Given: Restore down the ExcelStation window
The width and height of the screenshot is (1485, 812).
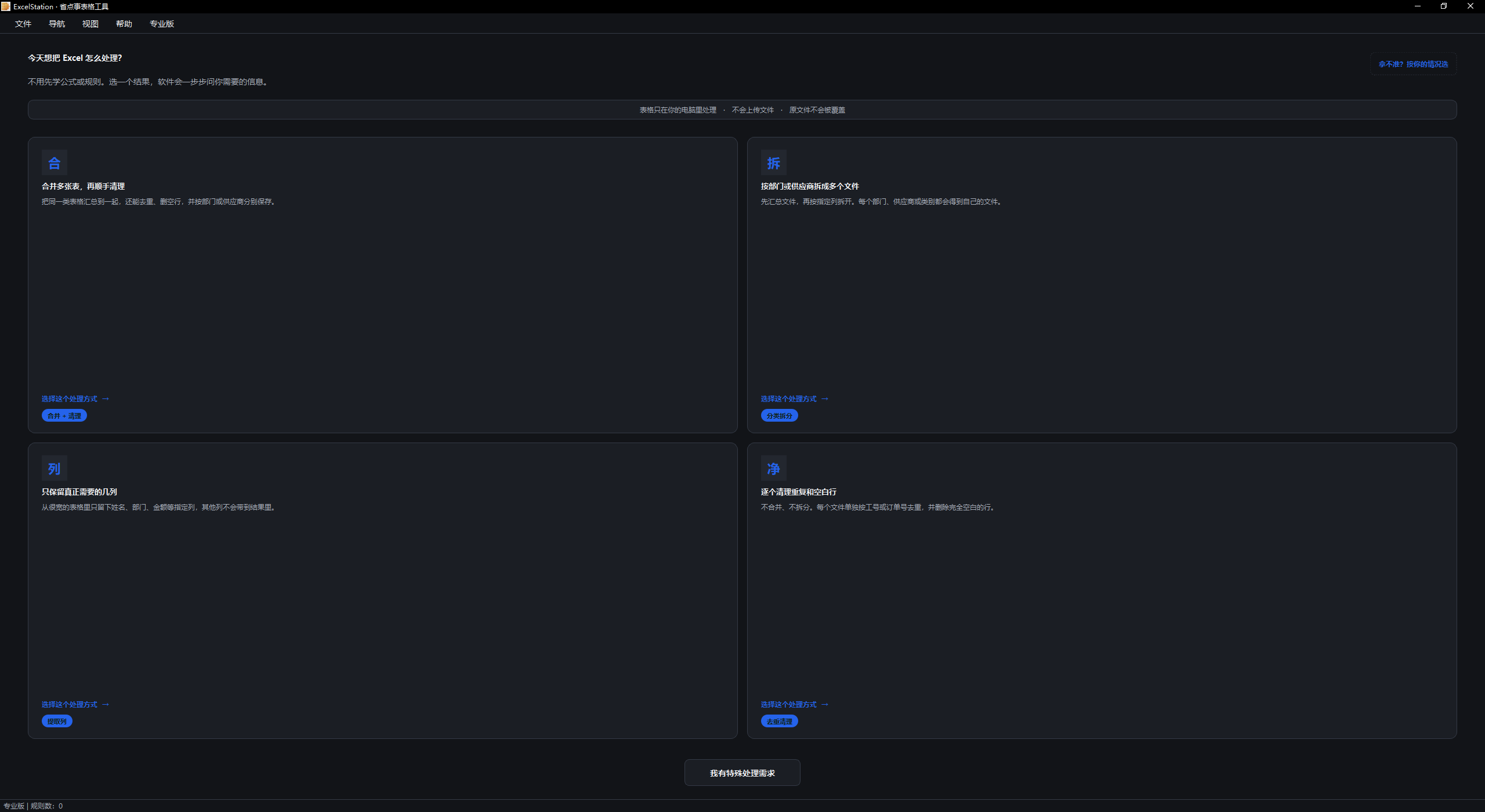Looking at the screenshot, I should (1444, 6).
